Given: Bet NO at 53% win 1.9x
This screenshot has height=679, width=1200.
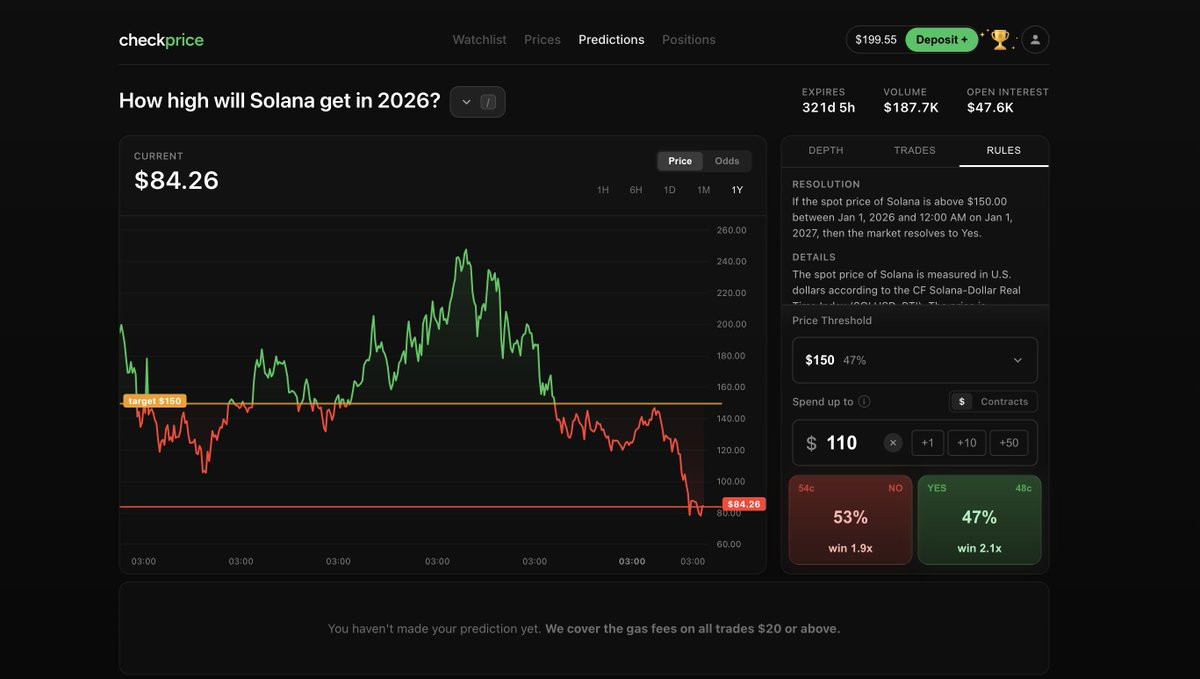Looking at the screenshot, I should click(x=850, y=520).
